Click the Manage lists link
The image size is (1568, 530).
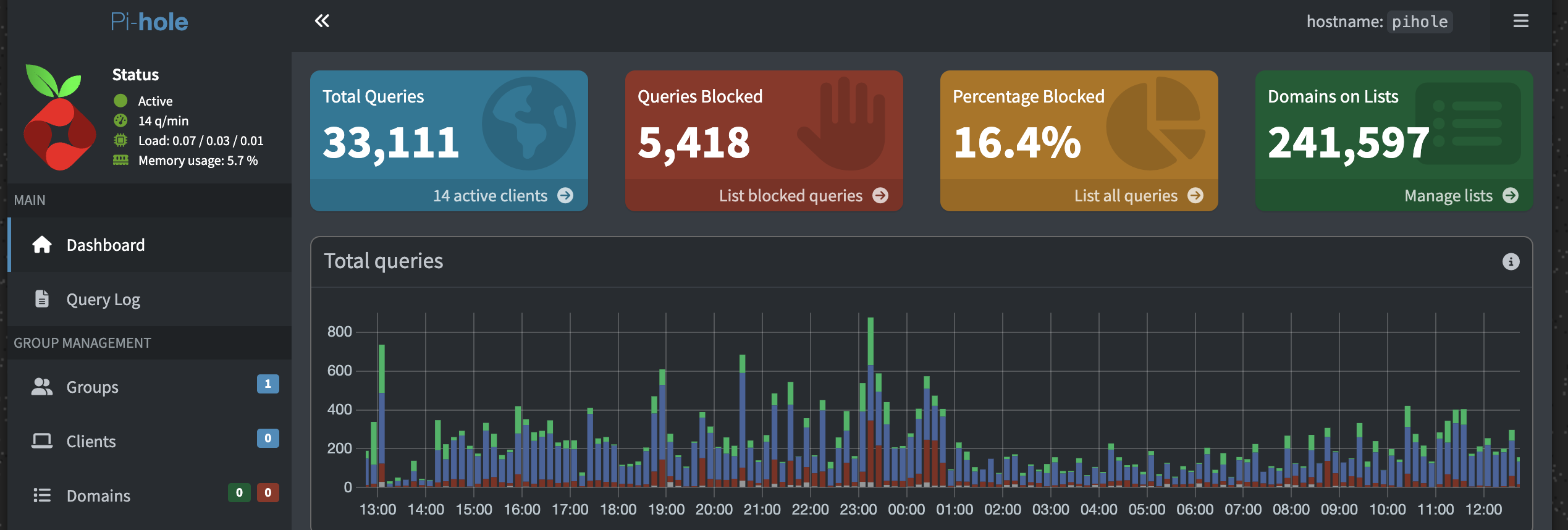tap(1448, 196)
